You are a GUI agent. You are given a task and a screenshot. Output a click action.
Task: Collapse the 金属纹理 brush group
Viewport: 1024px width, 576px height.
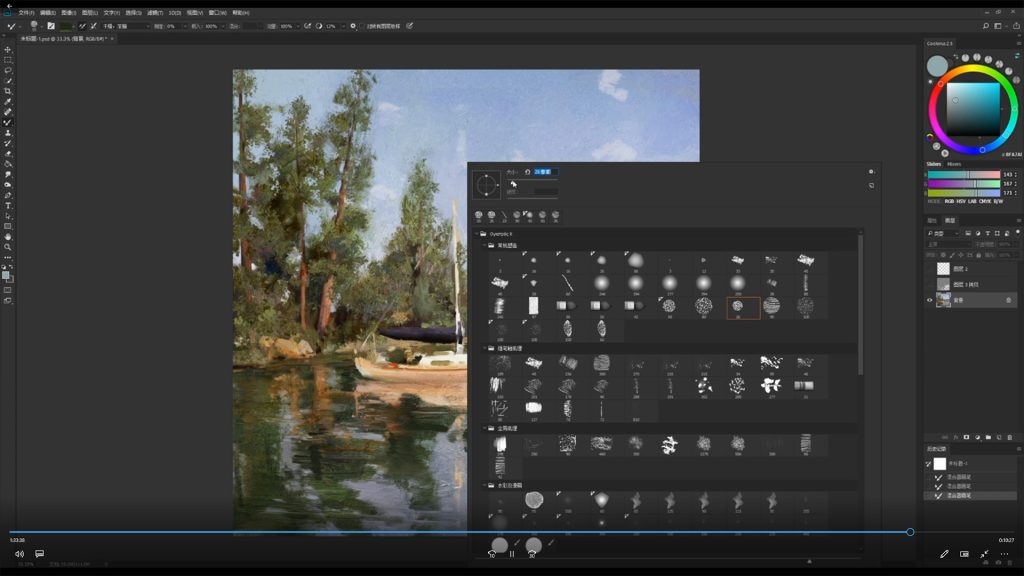[x=487, y=428]
